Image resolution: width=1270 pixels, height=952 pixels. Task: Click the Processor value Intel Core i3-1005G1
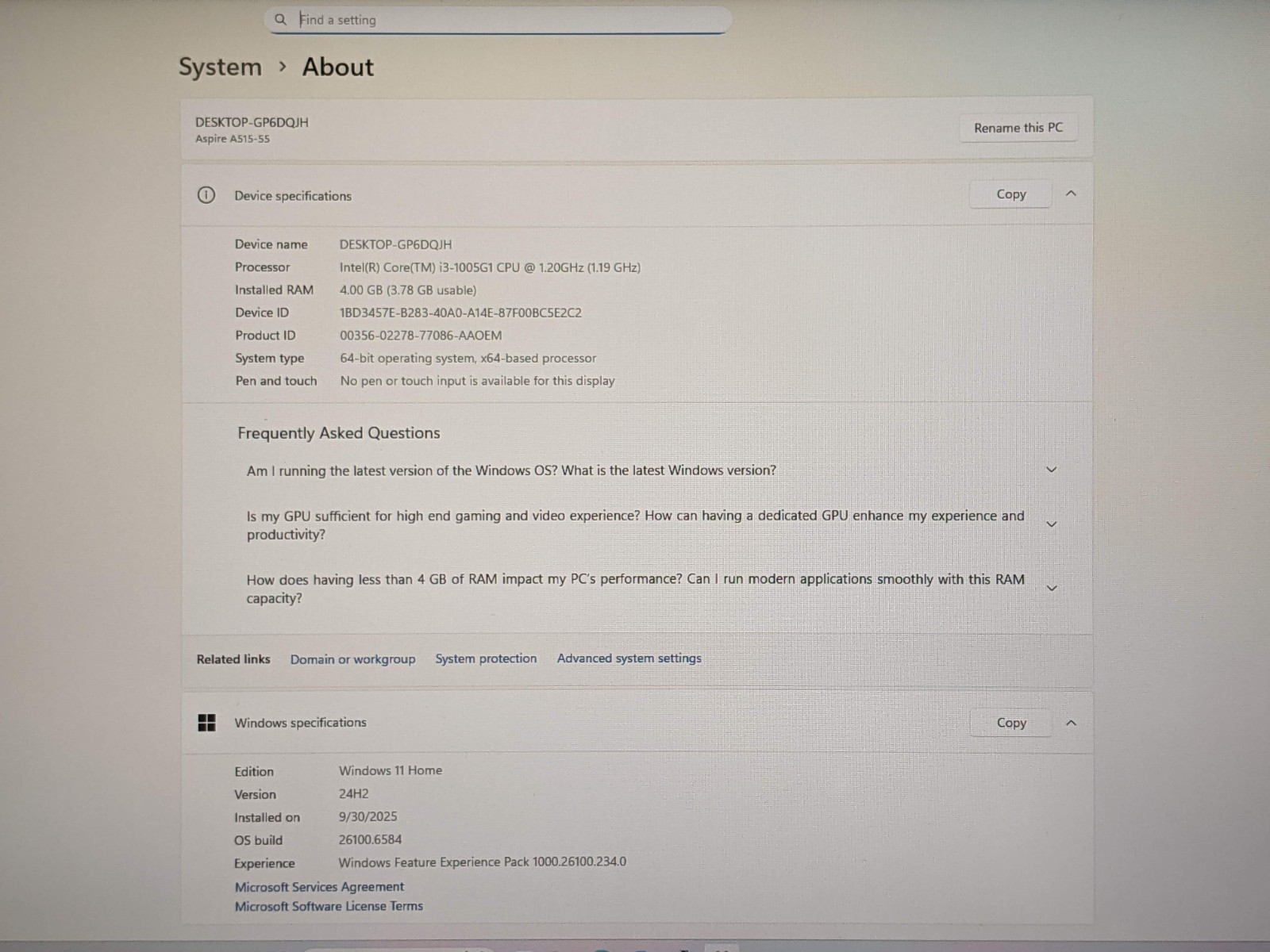click(490, 267)
